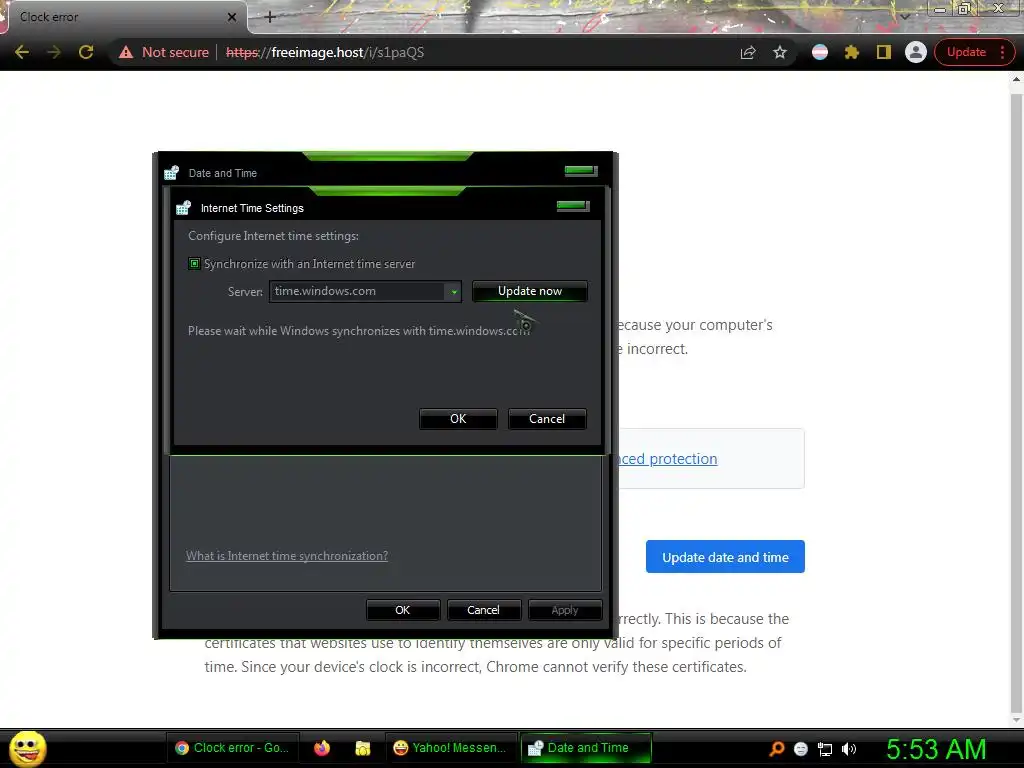Close the Internet Time Settings dialog
Screen dimensions: 1024x768
pyautogui.click(x=573, y=206)
